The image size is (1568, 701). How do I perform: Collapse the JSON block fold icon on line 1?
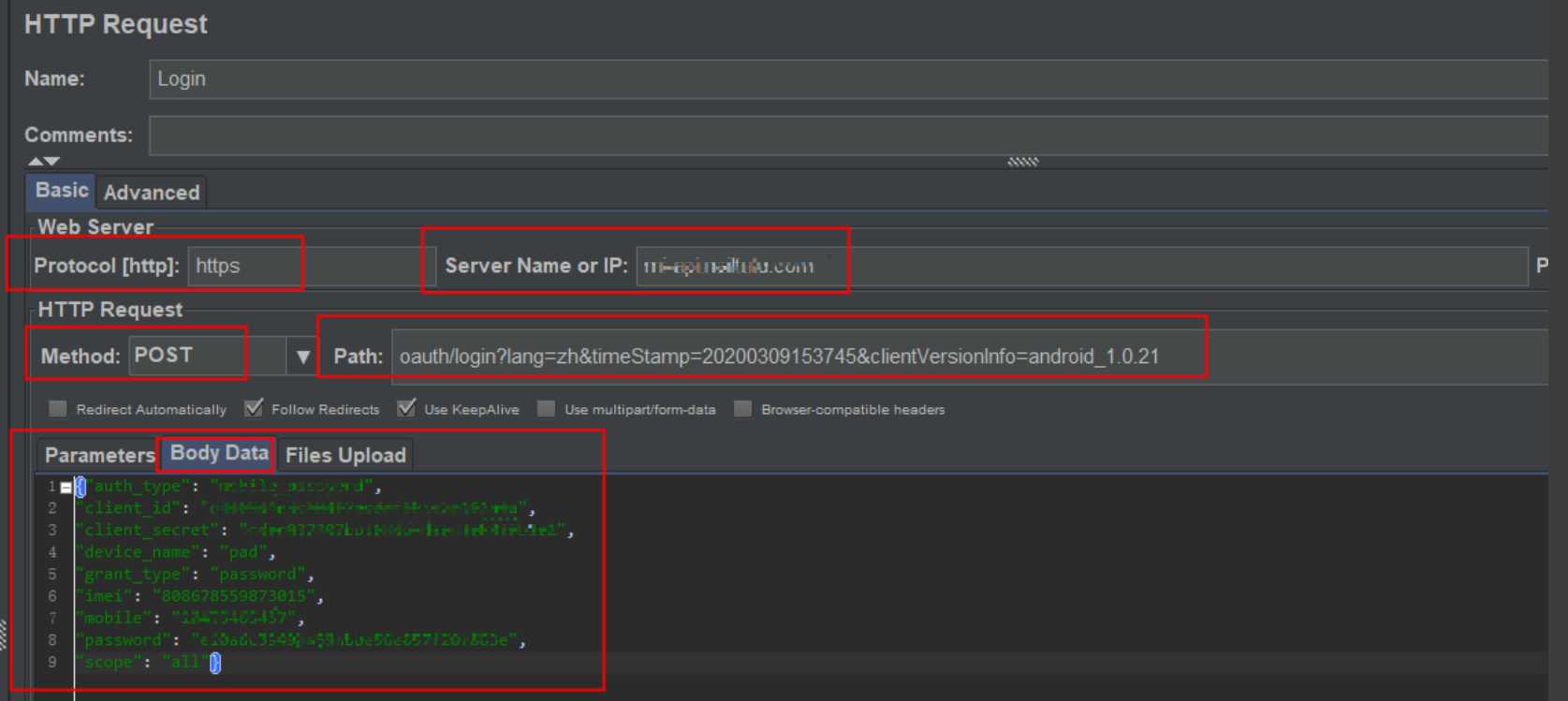(x=66, y=488)
